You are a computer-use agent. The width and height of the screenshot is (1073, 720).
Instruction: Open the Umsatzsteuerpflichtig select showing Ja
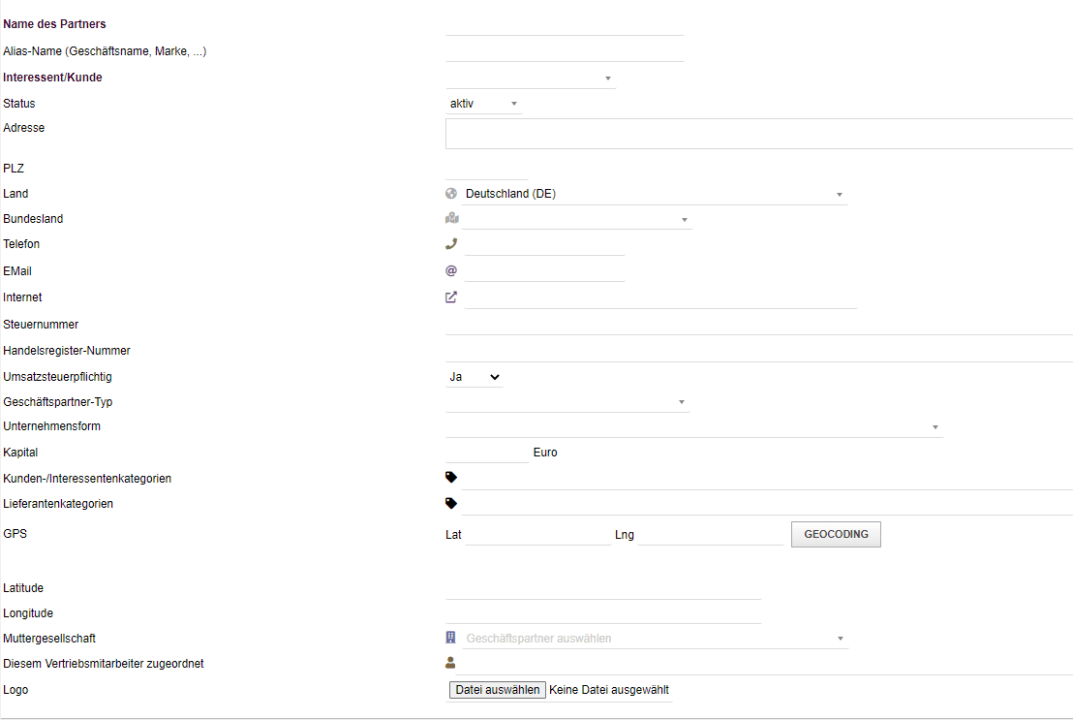coord(475,377)
